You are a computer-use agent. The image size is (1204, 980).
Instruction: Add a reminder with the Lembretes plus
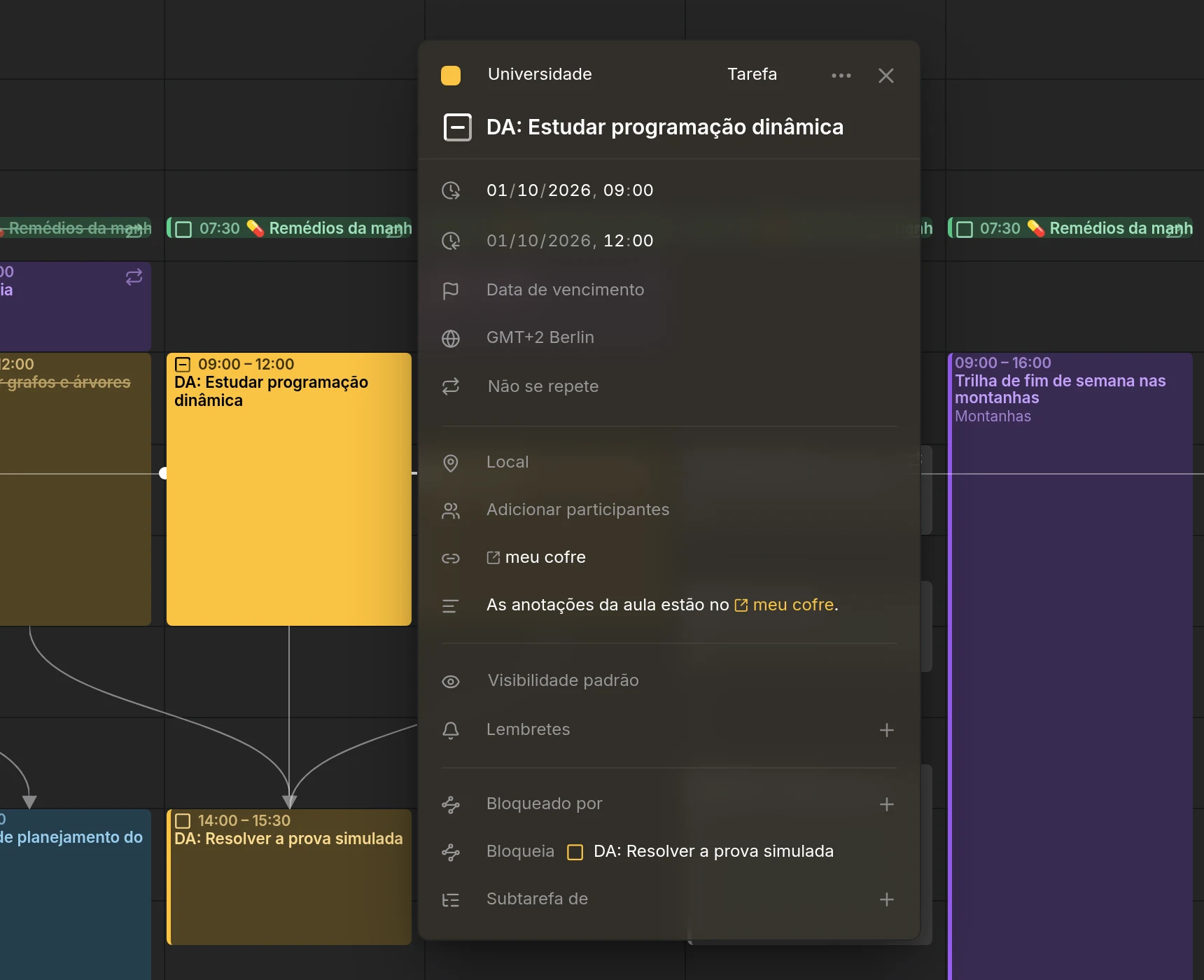pyautogui.click(x=886, y=730)
